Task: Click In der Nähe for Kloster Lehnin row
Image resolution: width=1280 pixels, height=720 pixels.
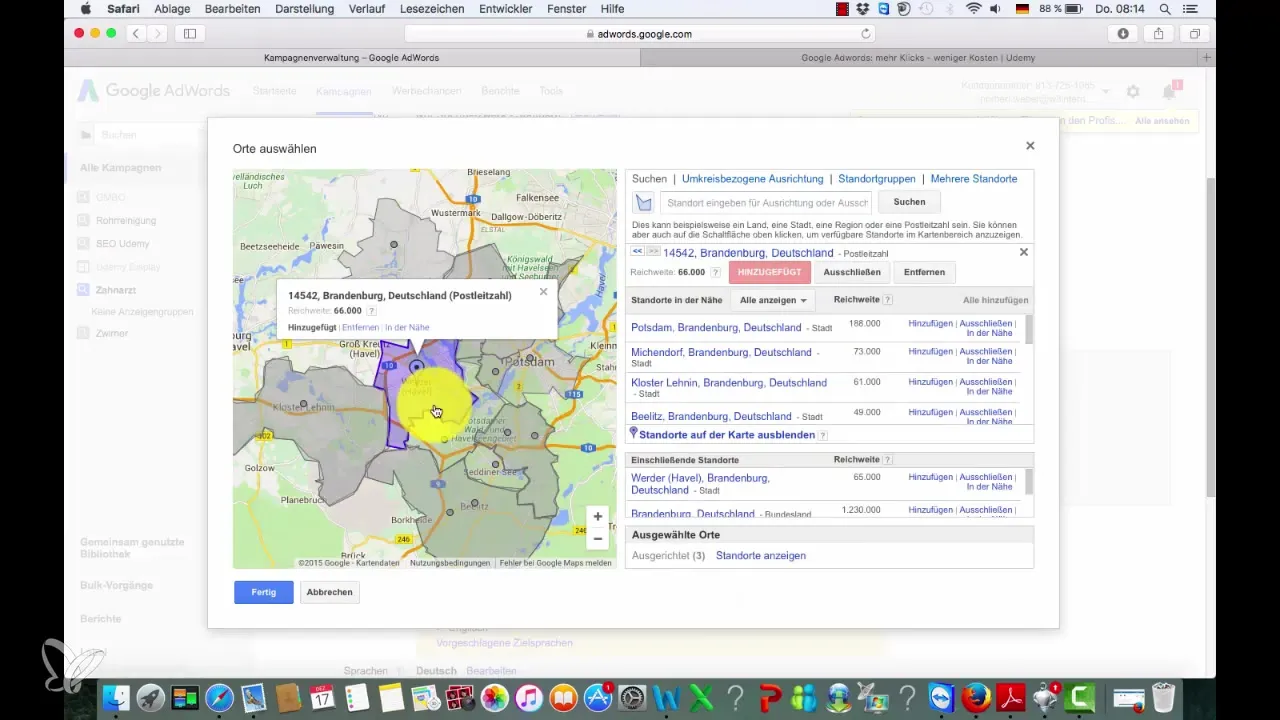Action: tap(991, 392)
